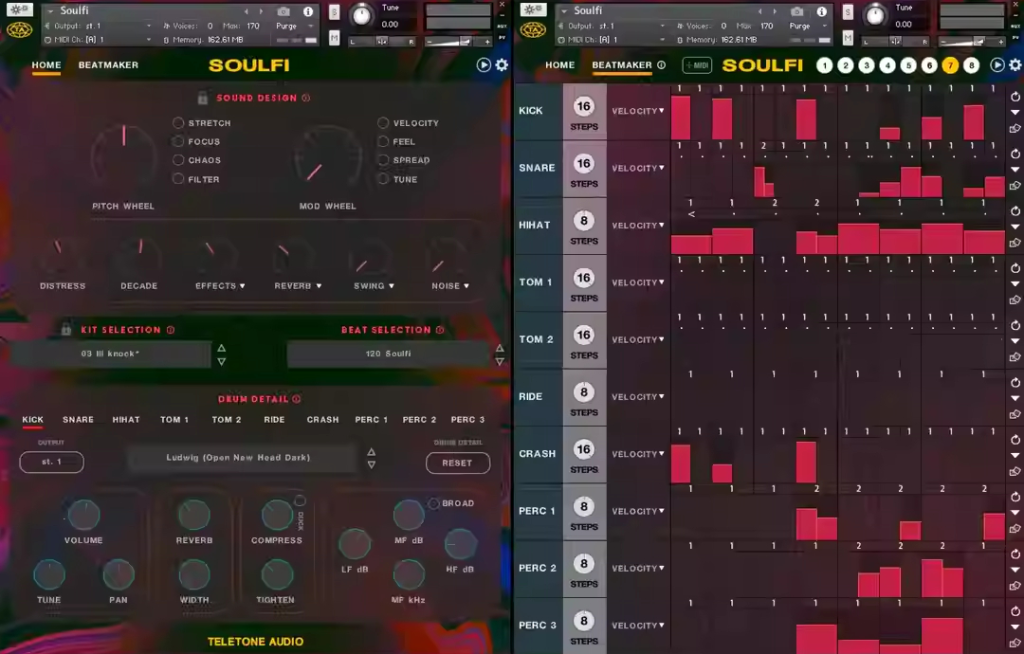
Task: Toggle the lock icon beside Sound Design
Action: (x=202, y=98)
